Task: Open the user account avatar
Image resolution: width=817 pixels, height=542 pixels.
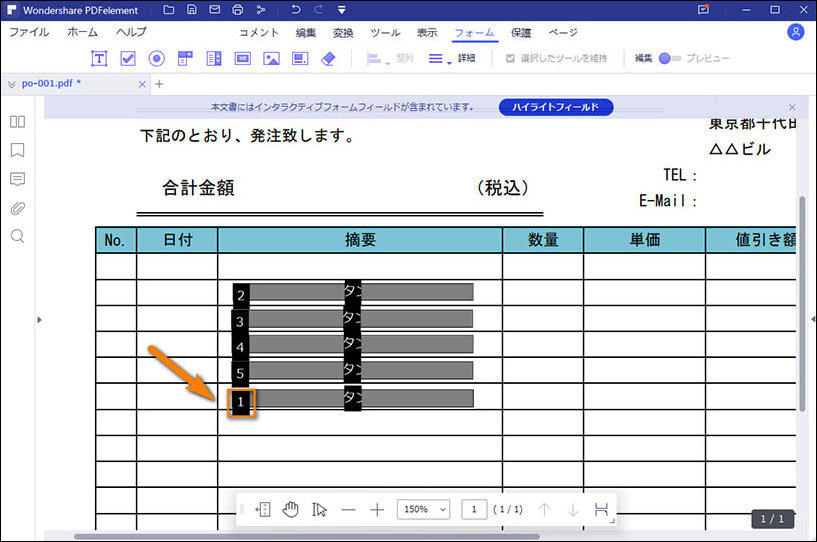Action: [x=795, y=32]
